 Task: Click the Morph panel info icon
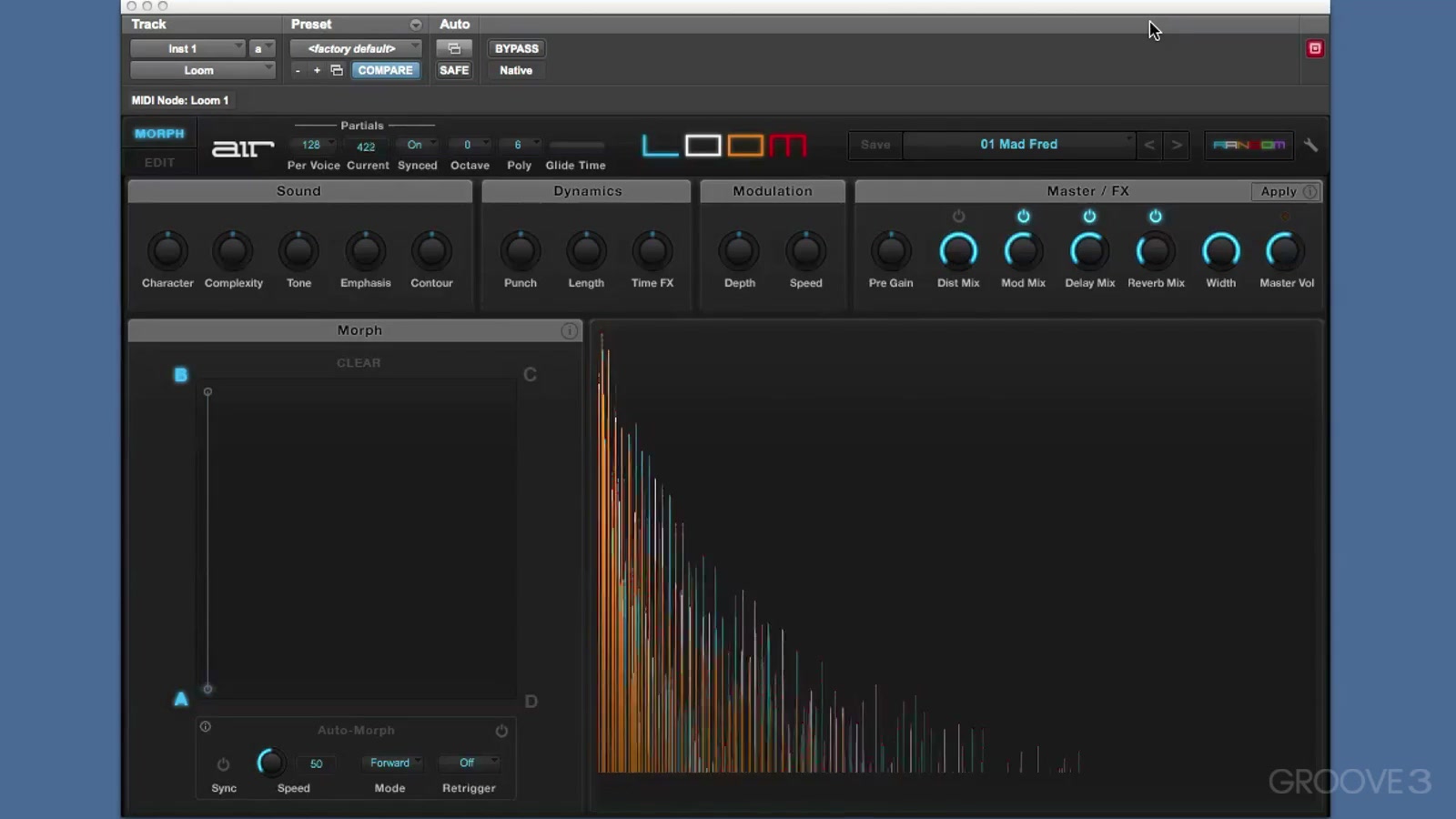coord(570,330)
